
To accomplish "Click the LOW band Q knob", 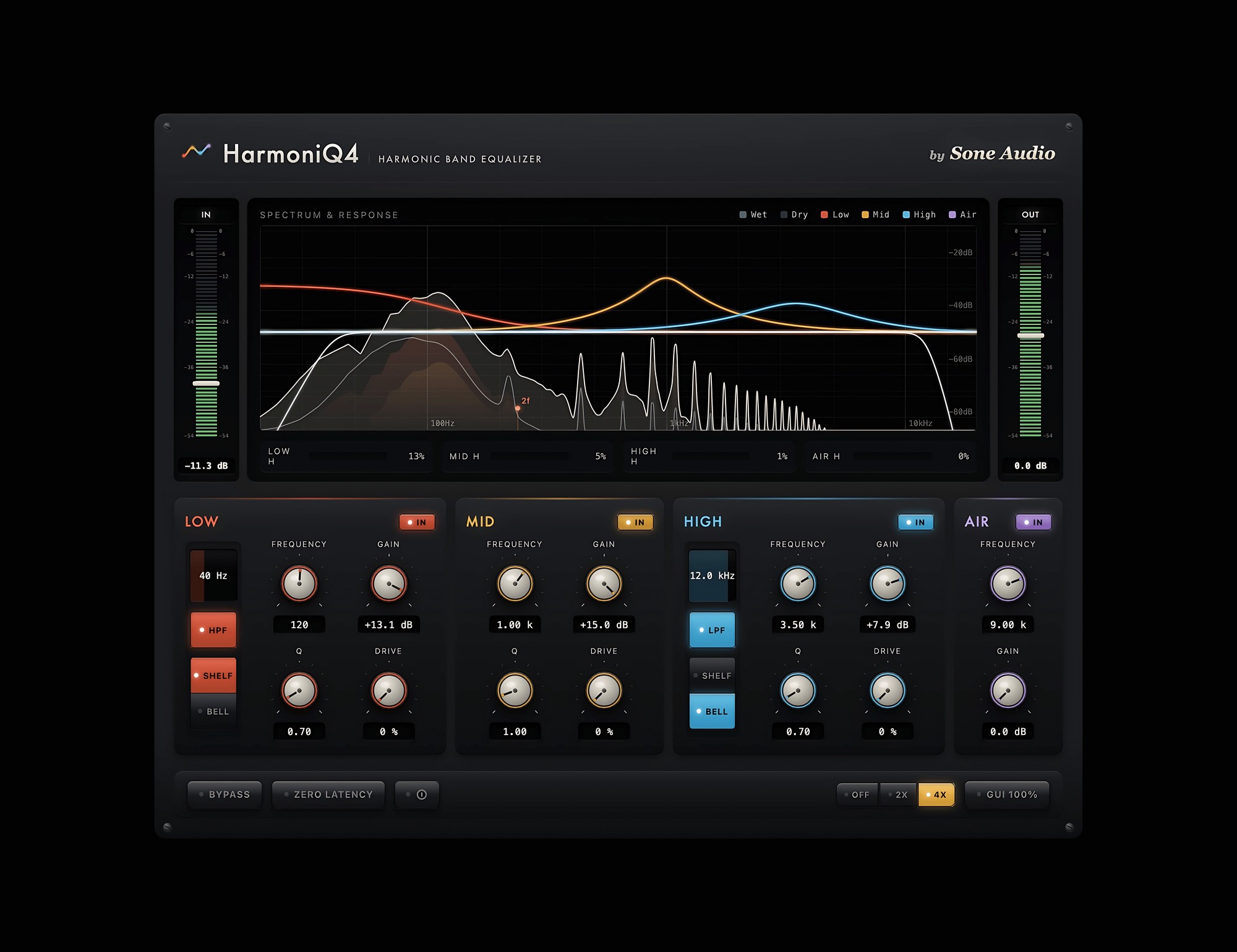I will 299,690.
